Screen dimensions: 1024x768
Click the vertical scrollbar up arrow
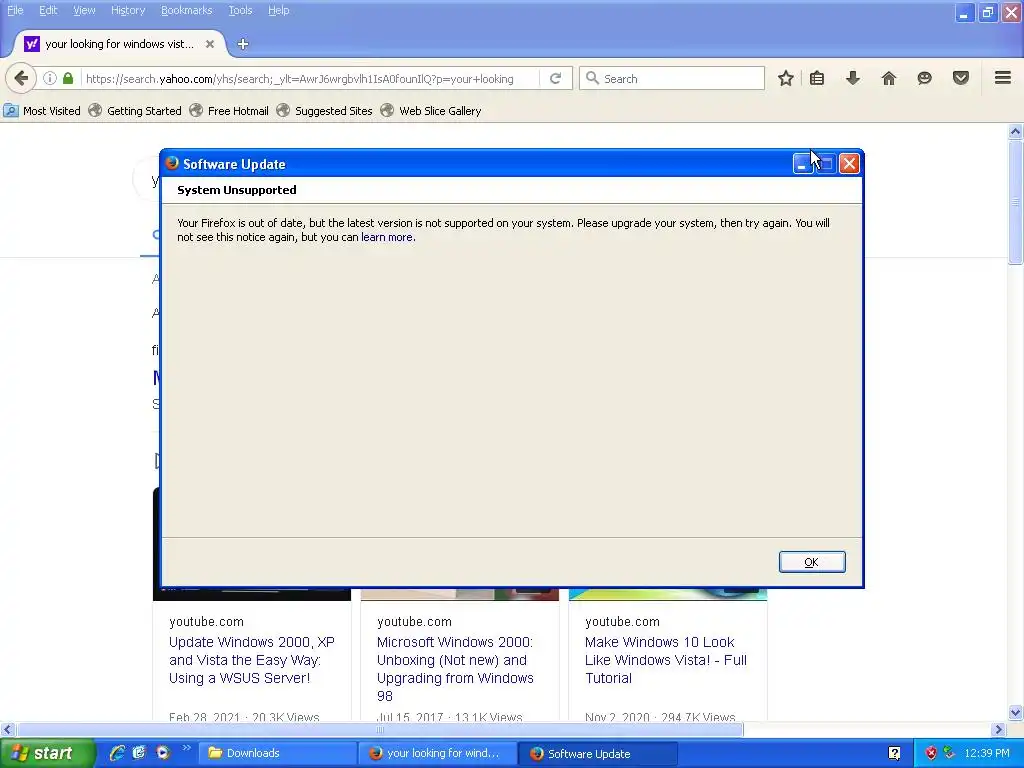point(1015,131)
